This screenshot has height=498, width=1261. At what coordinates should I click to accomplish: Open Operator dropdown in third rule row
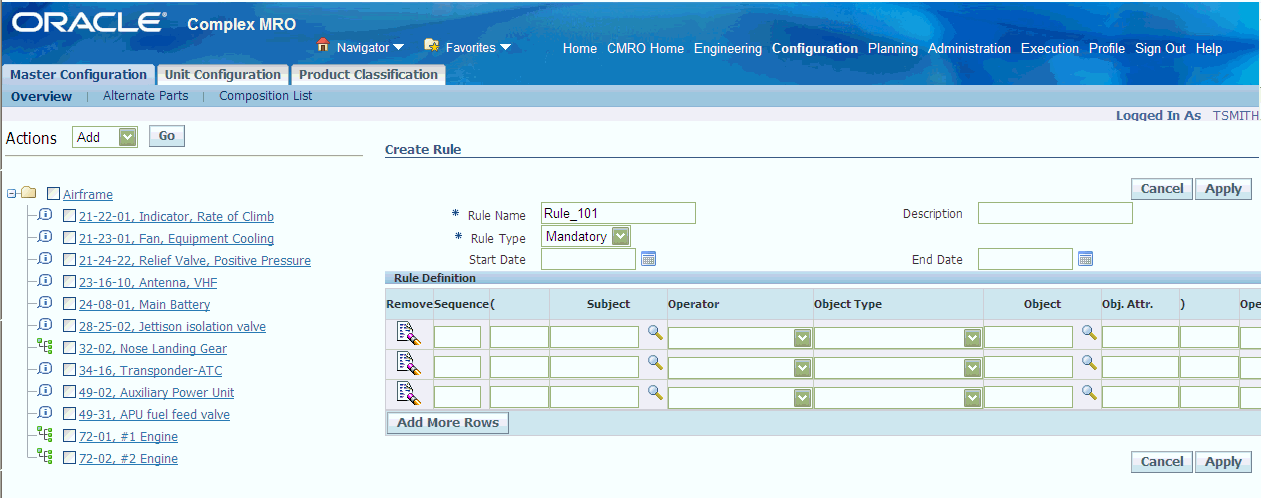click(740, 397)
